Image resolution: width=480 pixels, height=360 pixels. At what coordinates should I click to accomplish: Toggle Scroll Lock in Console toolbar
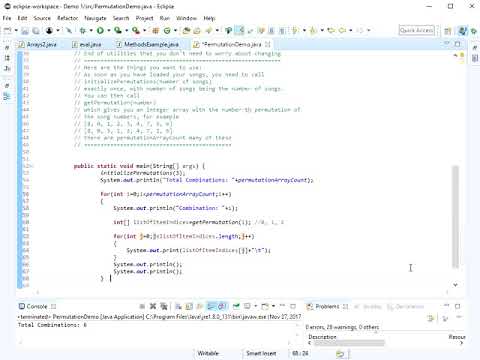point(189,306)
